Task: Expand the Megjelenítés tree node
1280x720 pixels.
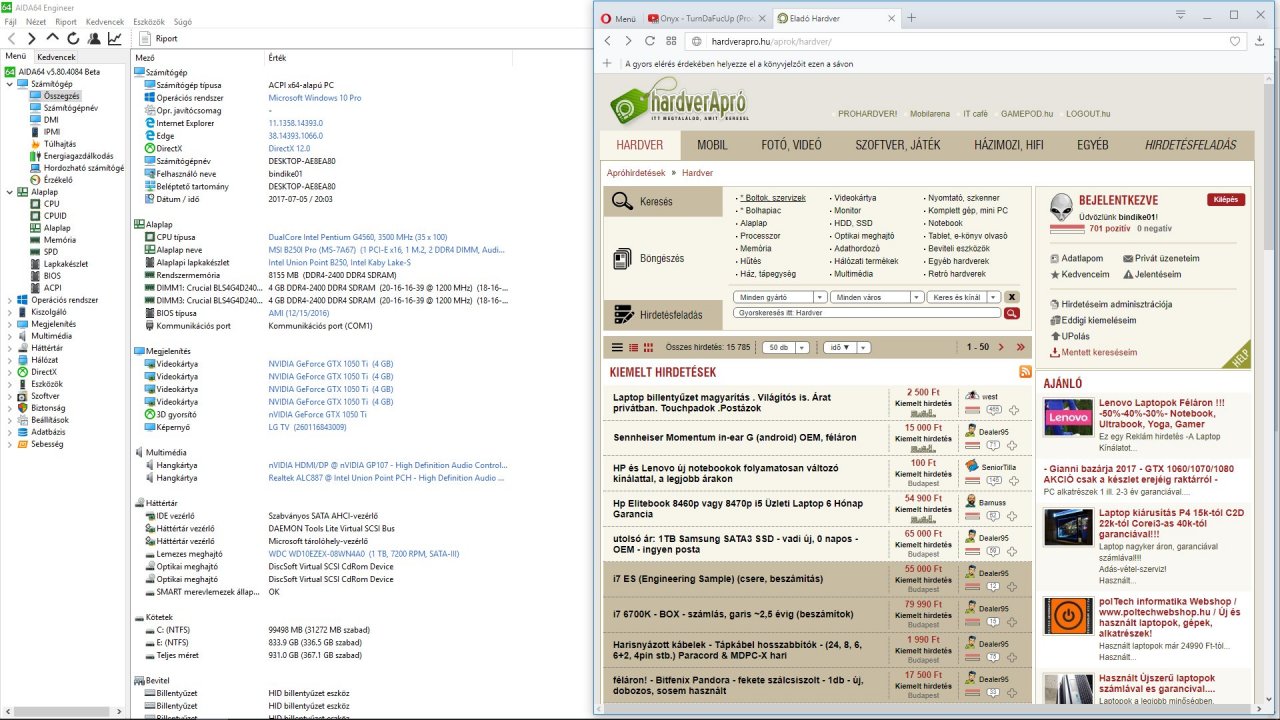Action: [9, 324]
